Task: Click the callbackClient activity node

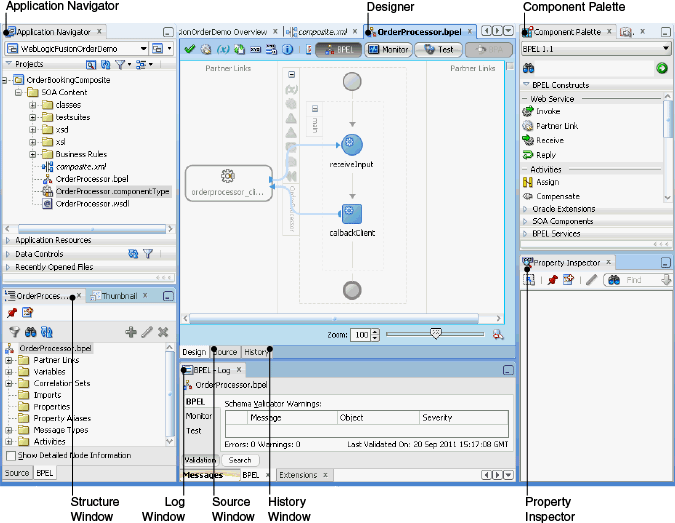Action: pyautogui.click(x=352, y=214)
